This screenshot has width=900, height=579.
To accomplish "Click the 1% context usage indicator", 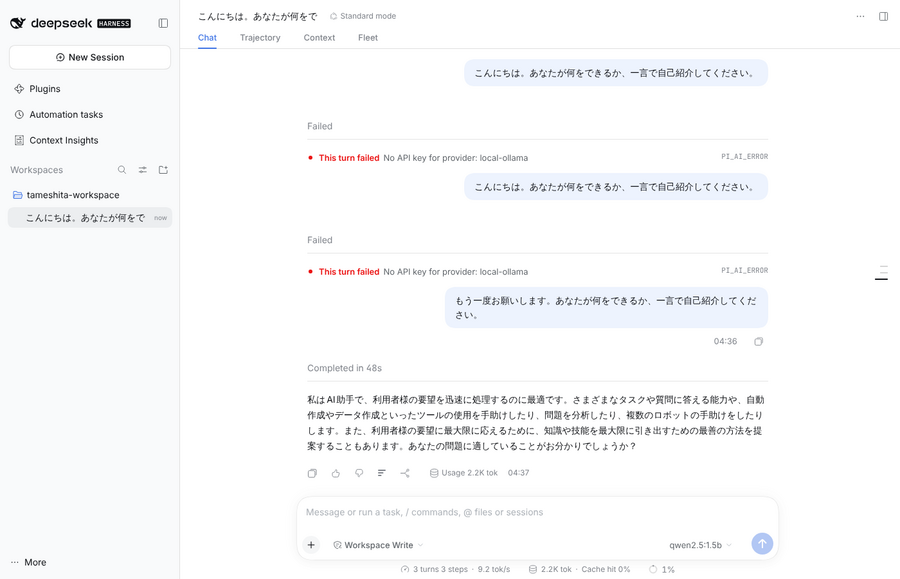I will point(662,569).
